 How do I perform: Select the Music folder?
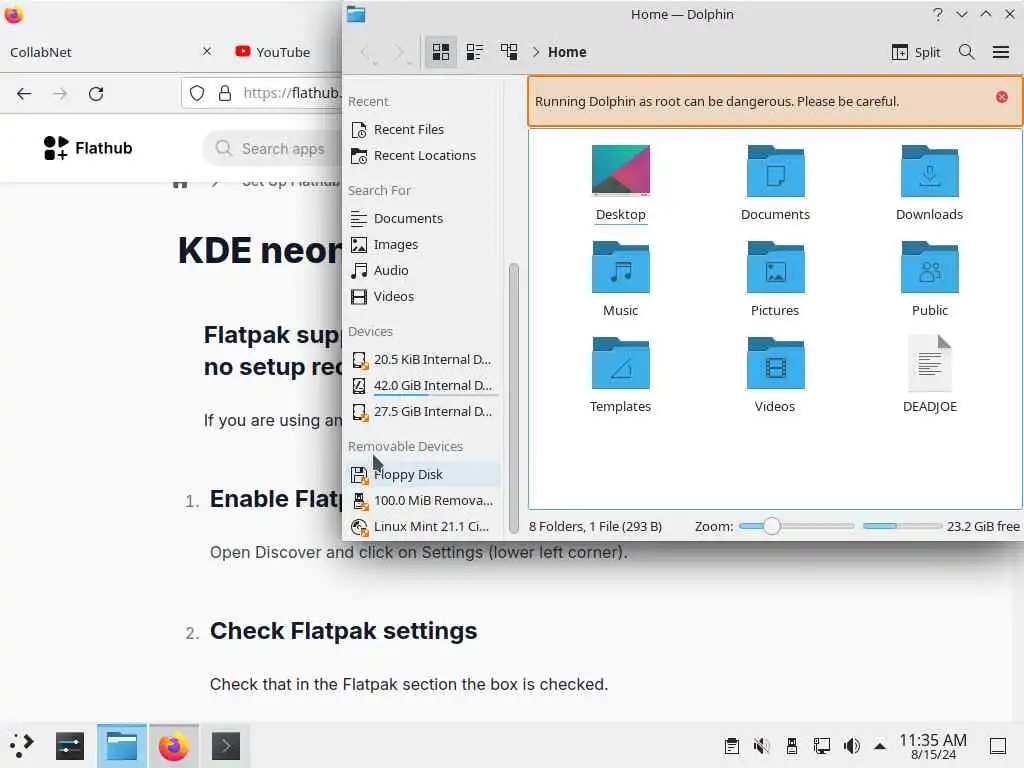tap(620, 280)
